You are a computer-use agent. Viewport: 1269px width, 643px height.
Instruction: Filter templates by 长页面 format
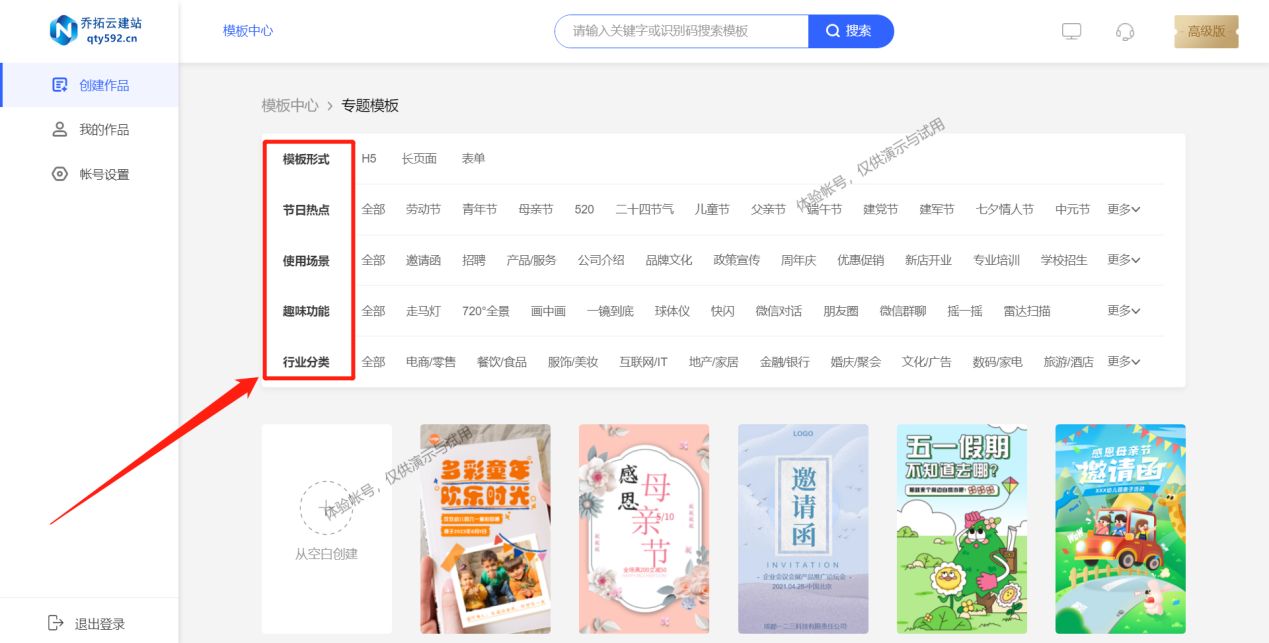419,159
